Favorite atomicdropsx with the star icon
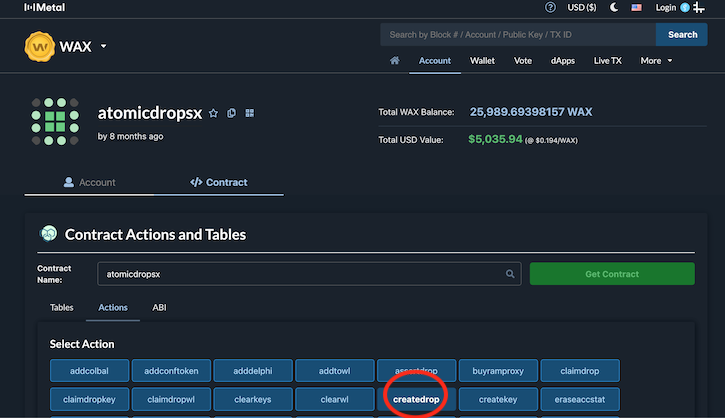 click(x=213, y=113)
